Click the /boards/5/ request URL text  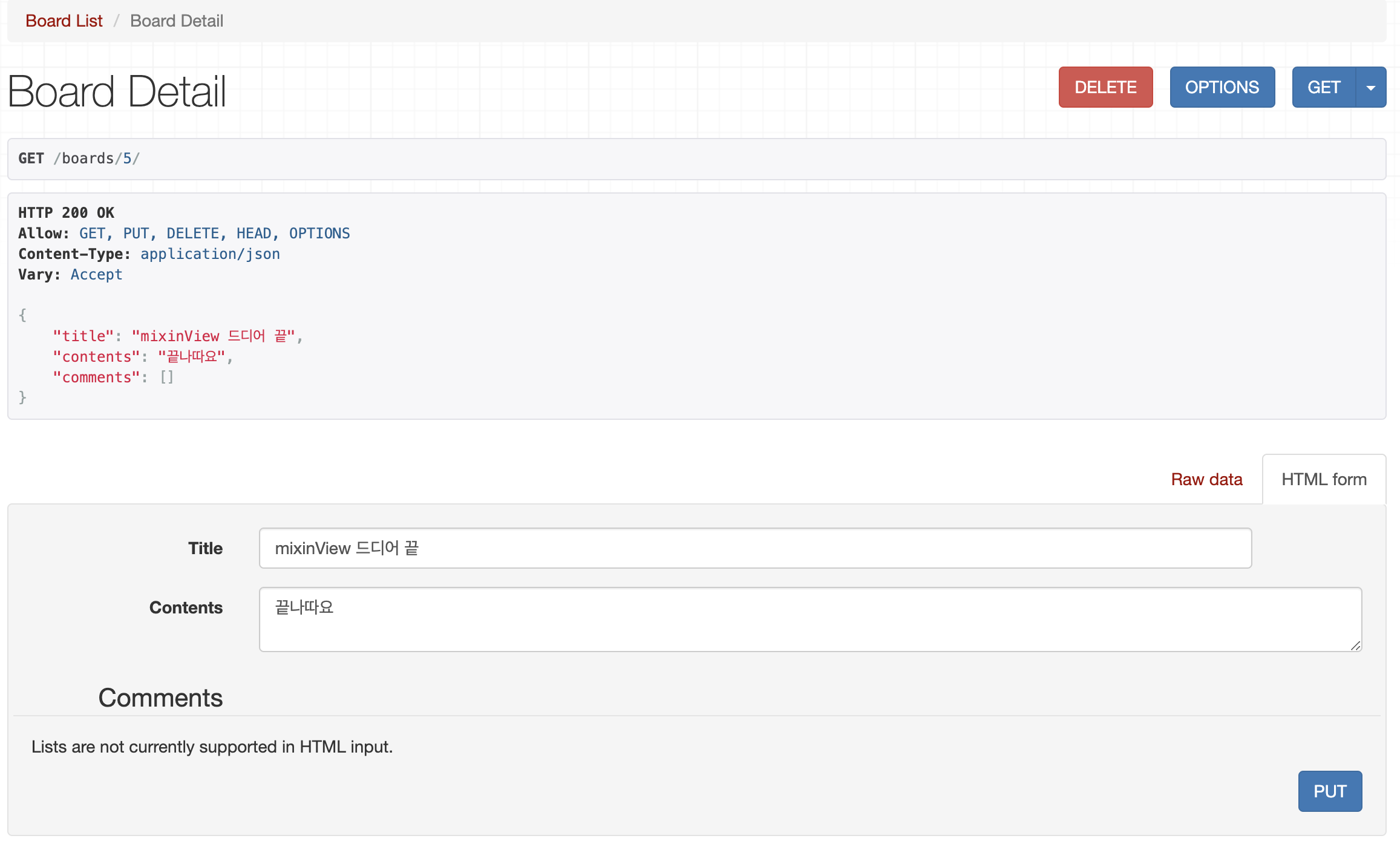point(97,159)
